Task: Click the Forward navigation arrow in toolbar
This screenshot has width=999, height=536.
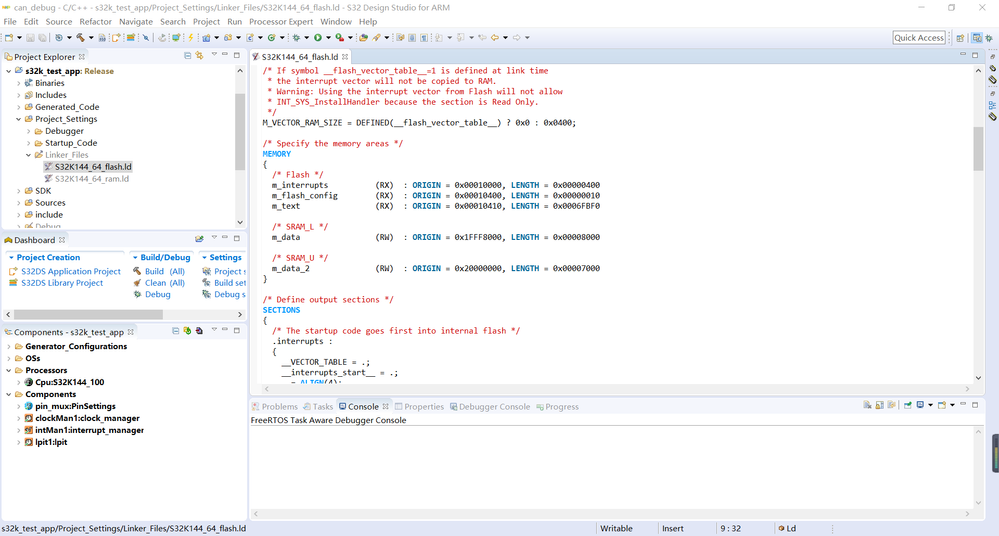Action: [517, 38]
